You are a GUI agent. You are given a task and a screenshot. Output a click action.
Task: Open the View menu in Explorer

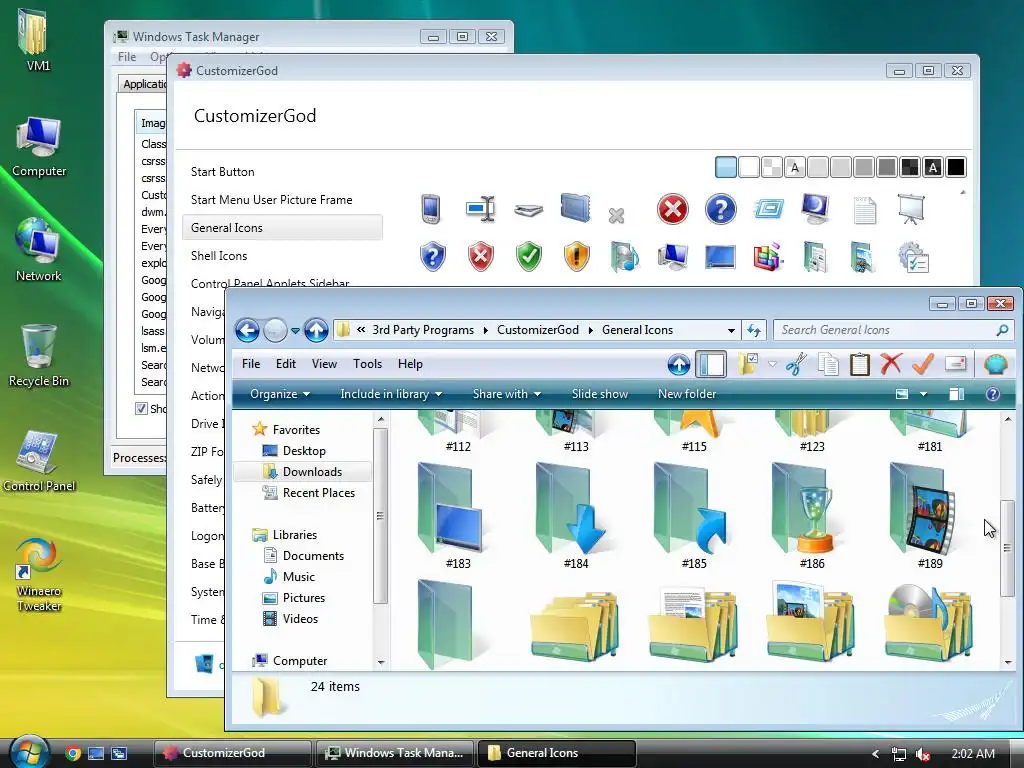click(324, 364)
